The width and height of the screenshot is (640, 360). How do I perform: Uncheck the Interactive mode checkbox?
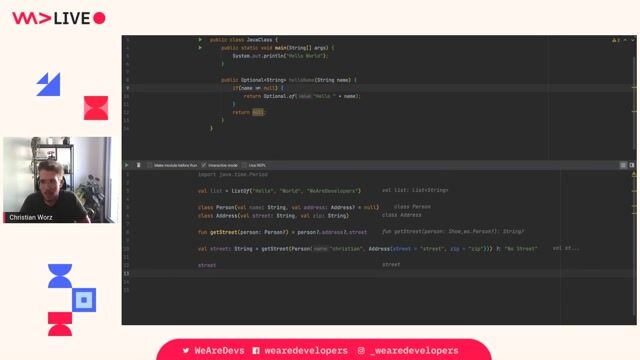[x=204, y=165]
